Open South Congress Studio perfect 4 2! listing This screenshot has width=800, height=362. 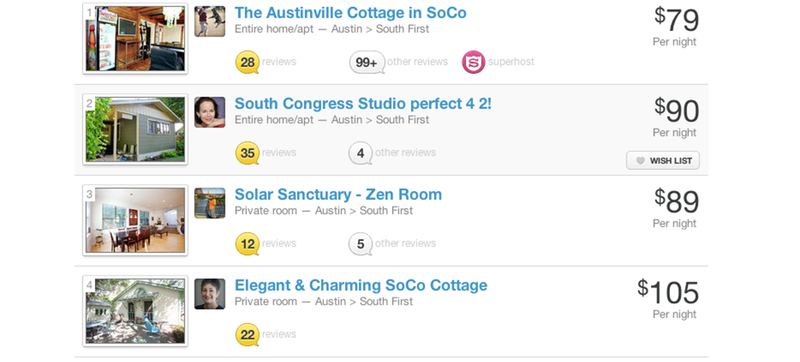[x=363, y=104]
